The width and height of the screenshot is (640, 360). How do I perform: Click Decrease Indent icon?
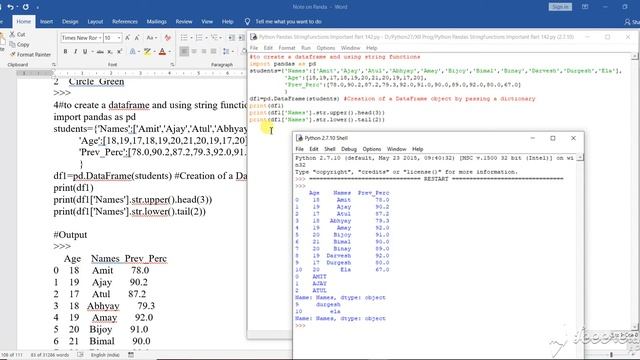tap(231, 38)
